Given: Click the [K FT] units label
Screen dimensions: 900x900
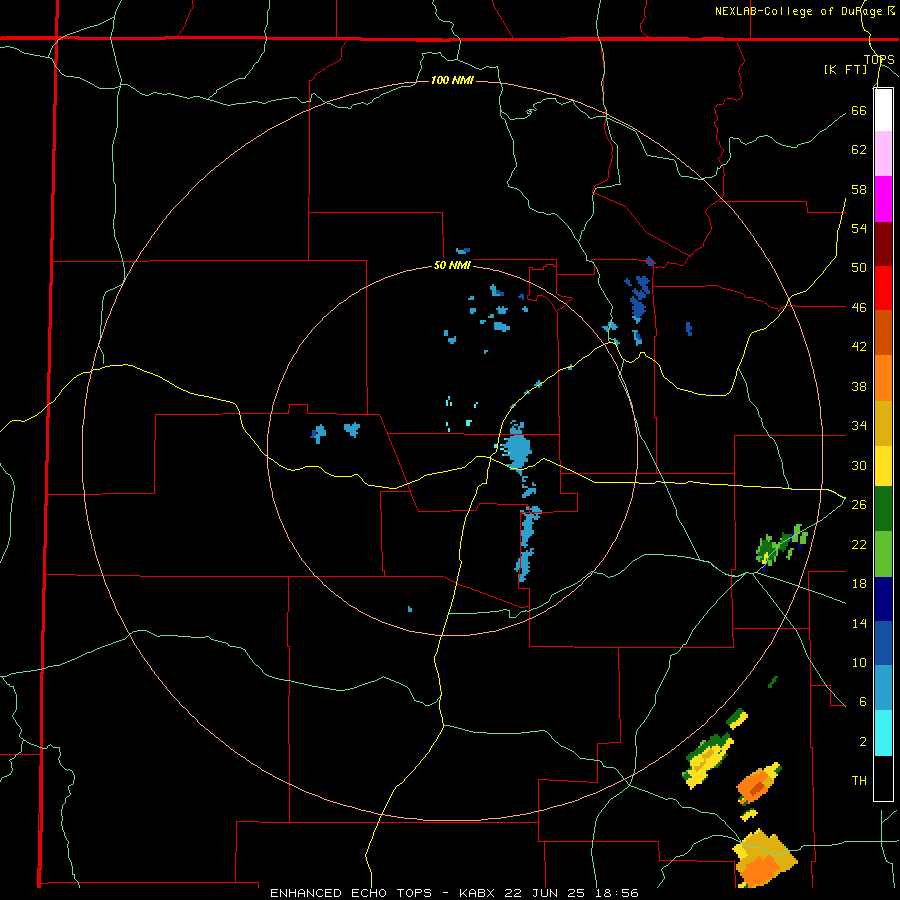Looking at the screenshot, I should point(845,69).
